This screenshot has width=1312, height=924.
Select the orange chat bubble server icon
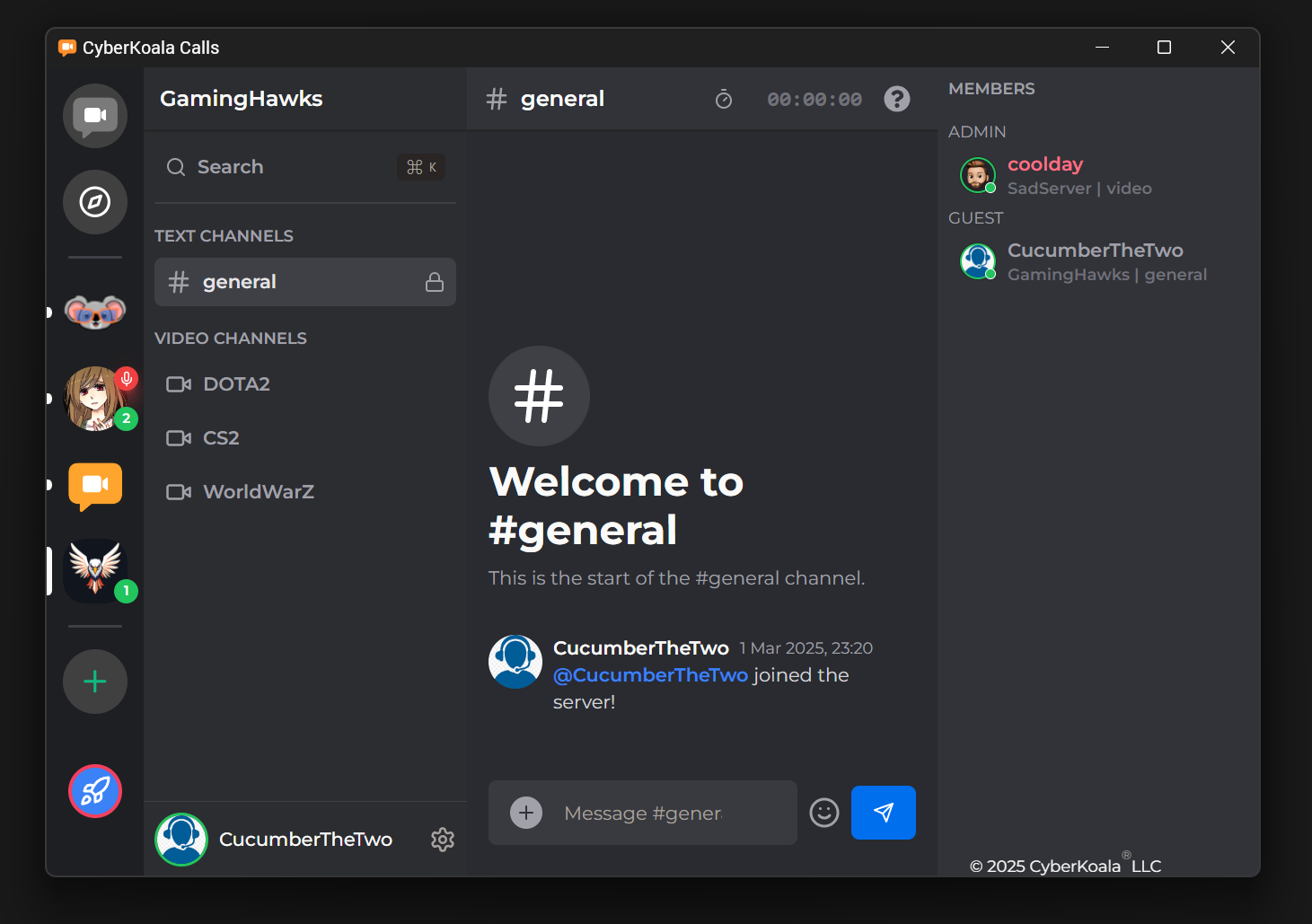point(94,486)
